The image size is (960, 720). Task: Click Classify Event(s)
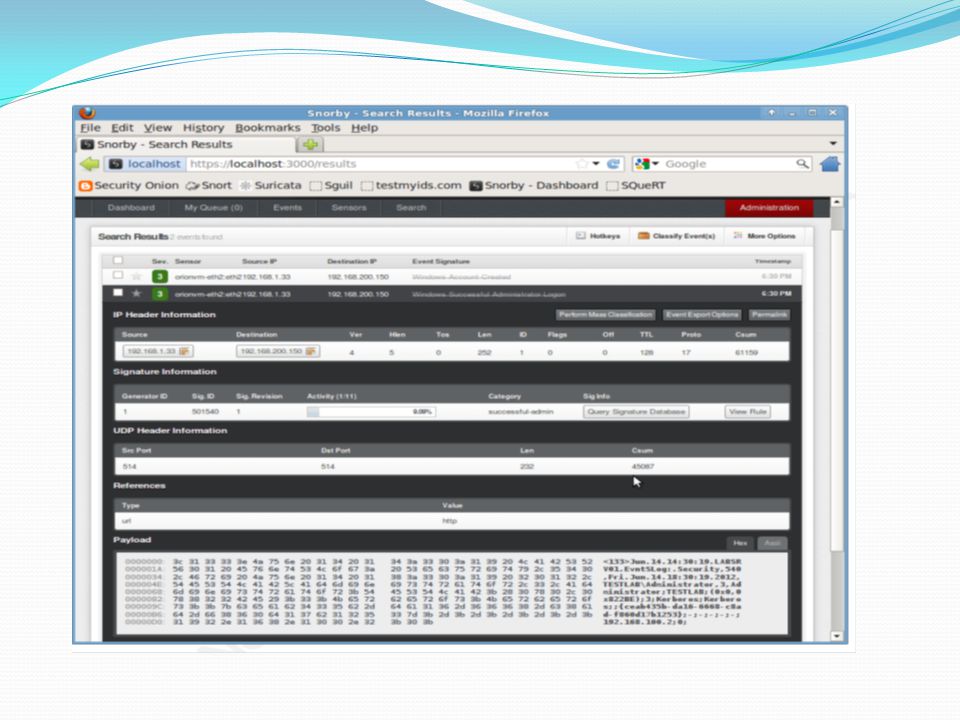(677, 236)
